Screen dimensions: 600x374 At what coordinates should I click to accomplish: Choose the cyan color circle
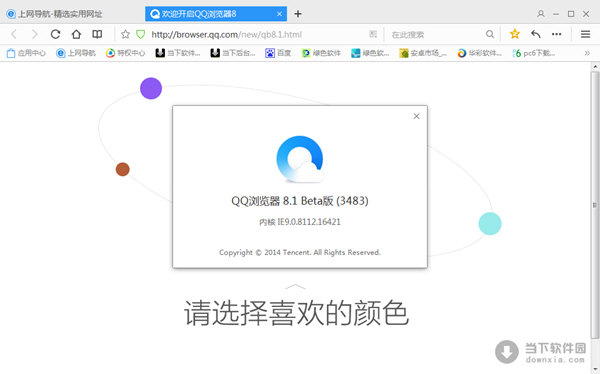pos(490,224)
